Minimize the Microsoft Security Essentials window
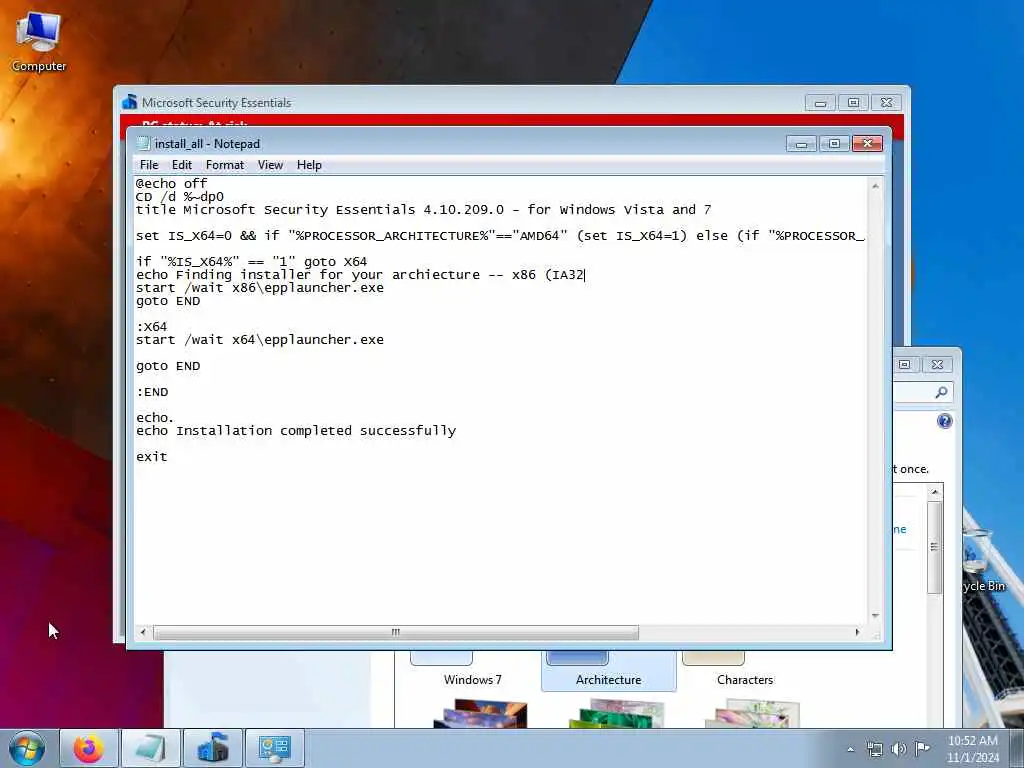Screen dimensions: 1024x768 click(820, 103)
